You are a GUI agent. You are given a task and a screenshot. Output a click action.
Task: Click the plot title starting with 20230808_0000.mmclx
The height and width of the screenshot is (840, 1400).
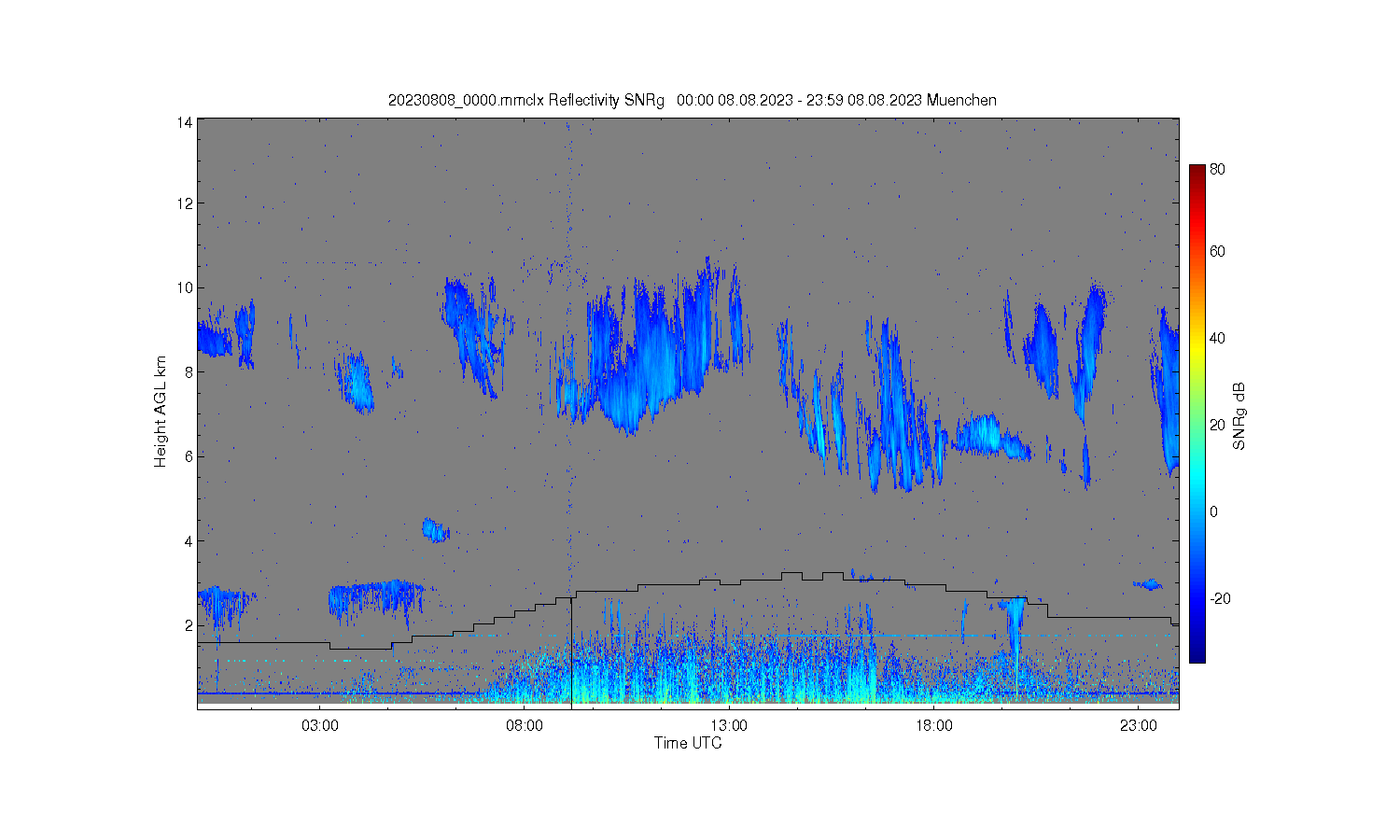(692, 100)
